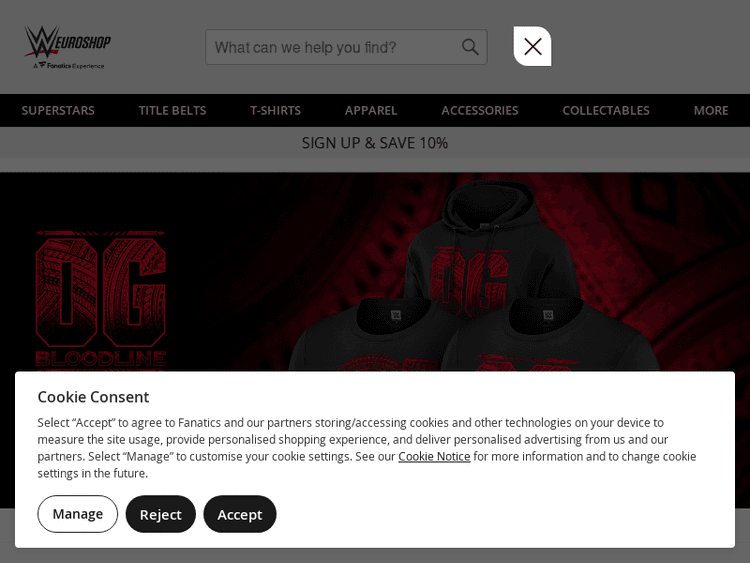The image size is (750, 563).
Task: Click the Sign Up & Save 10% banner
Action: [x=375, y=143]
